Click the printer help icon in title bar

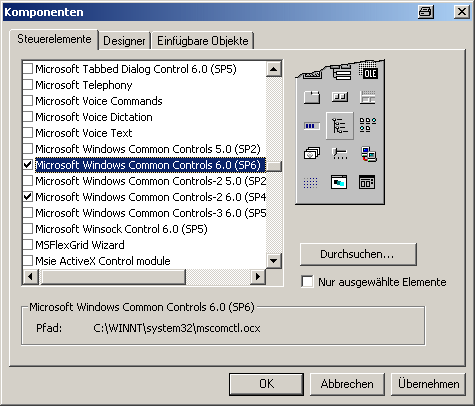click(426, 12)
